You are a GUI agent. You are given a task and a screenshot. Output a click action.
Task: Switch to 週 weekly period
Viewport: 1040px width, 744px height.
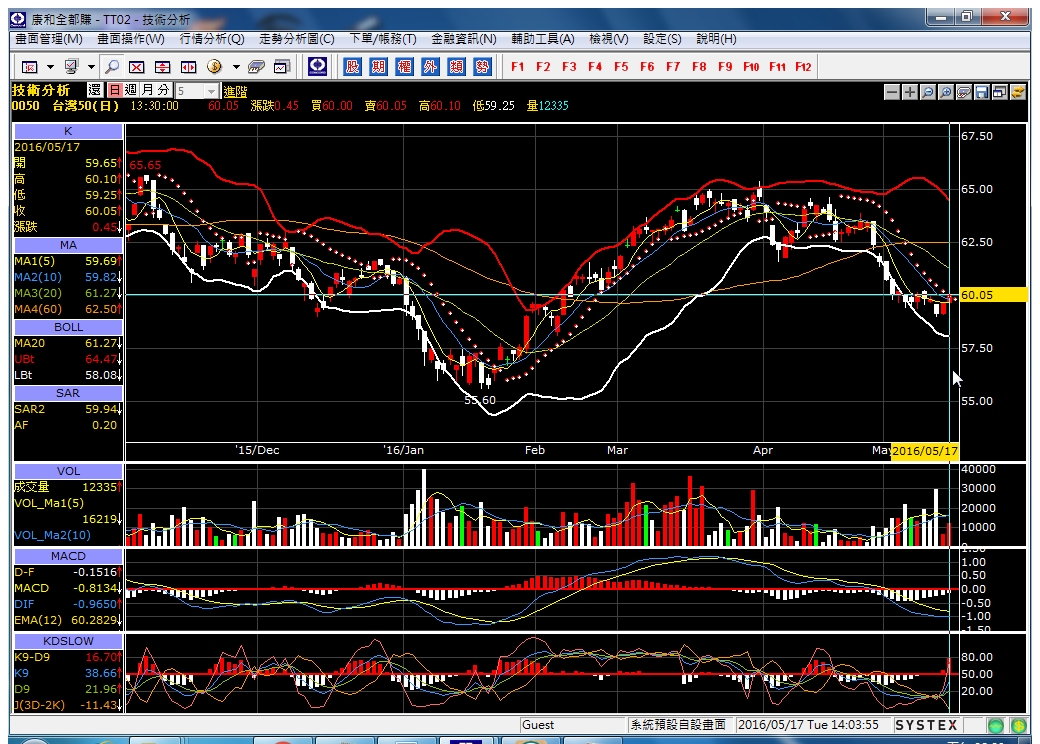(x=131, y=90)
